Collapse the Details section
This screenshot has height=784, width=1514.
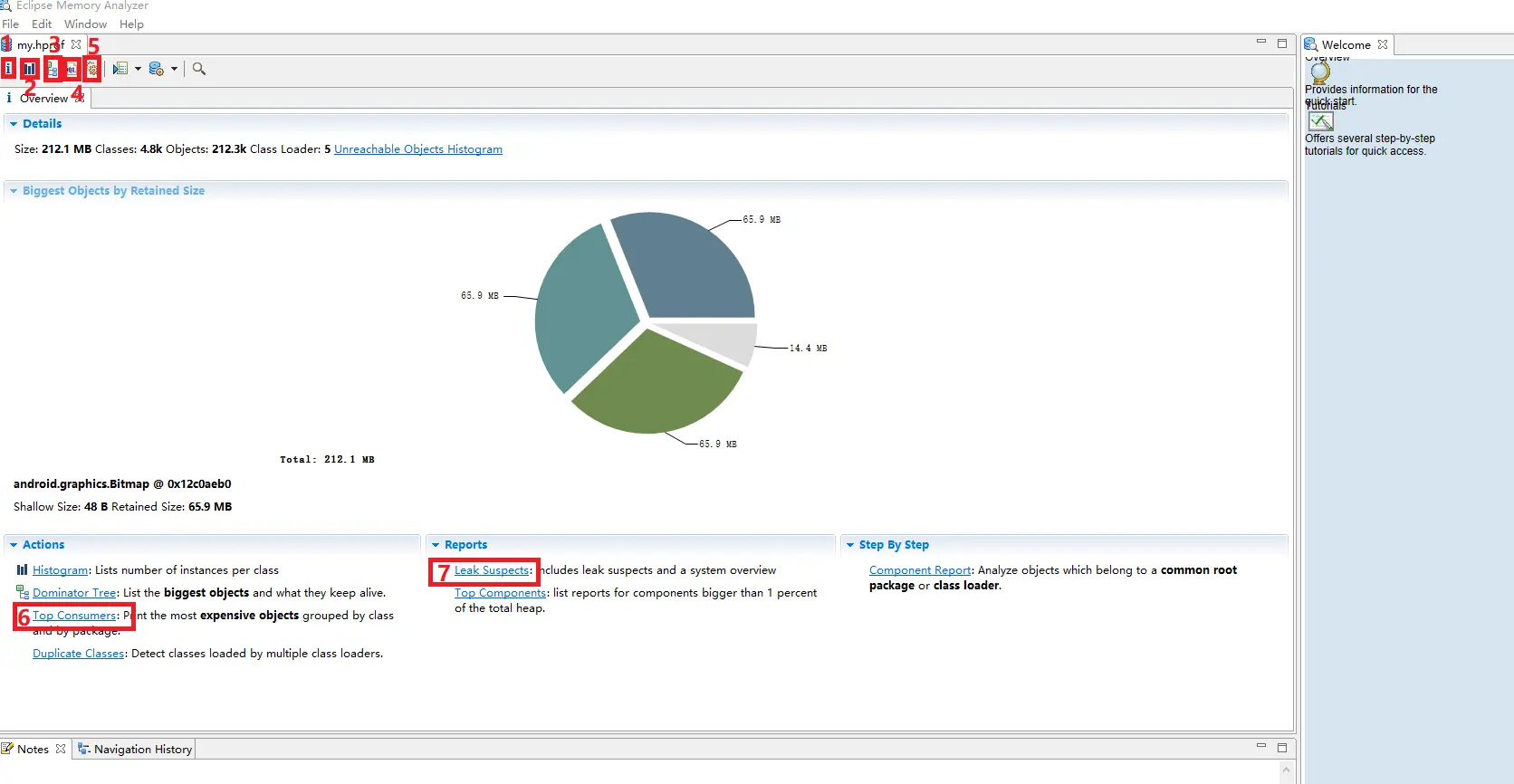pyautogui.click(x=14, y=124)
